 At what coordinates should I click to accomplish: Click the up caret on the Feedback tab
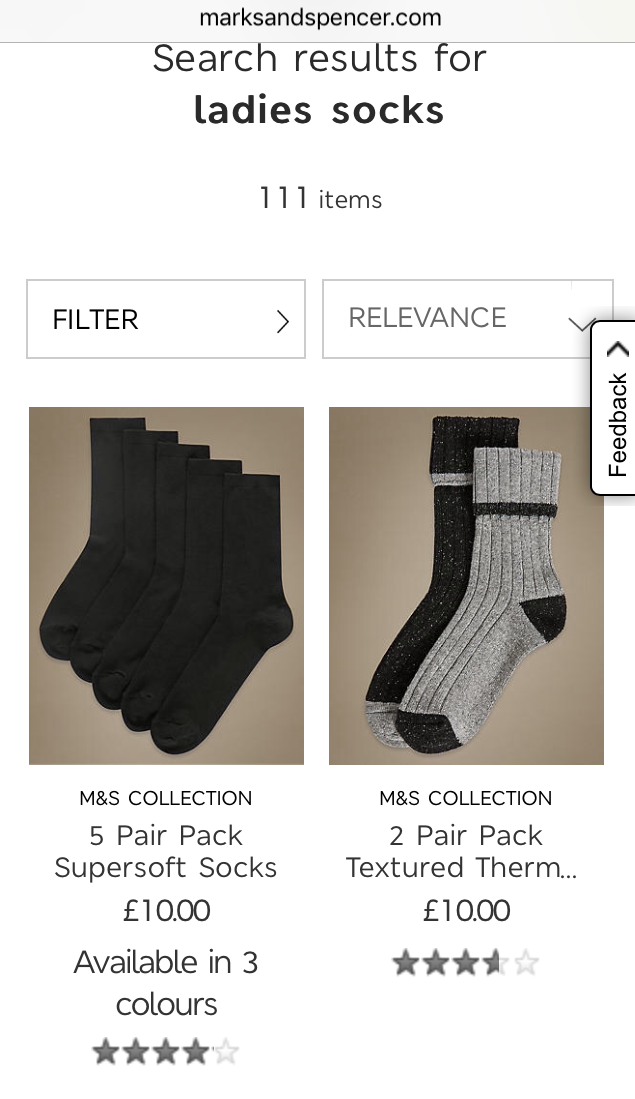(x=617, y=349)
